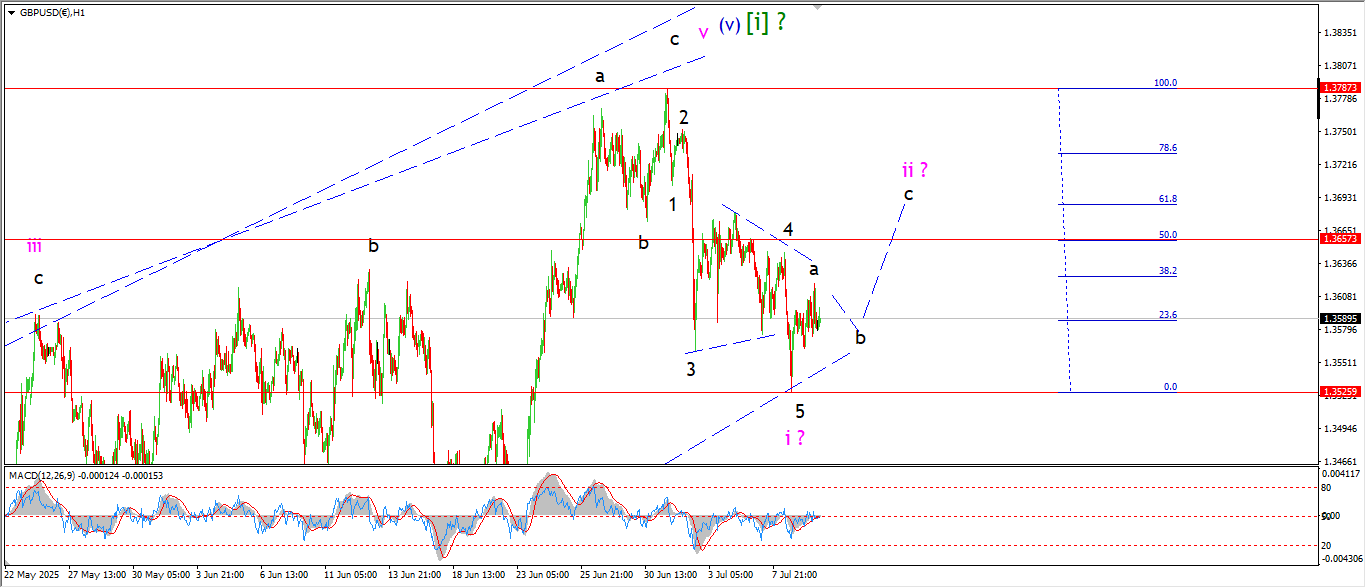Click the Fibonacci 0.0 level label

(x=1169, y=387)
